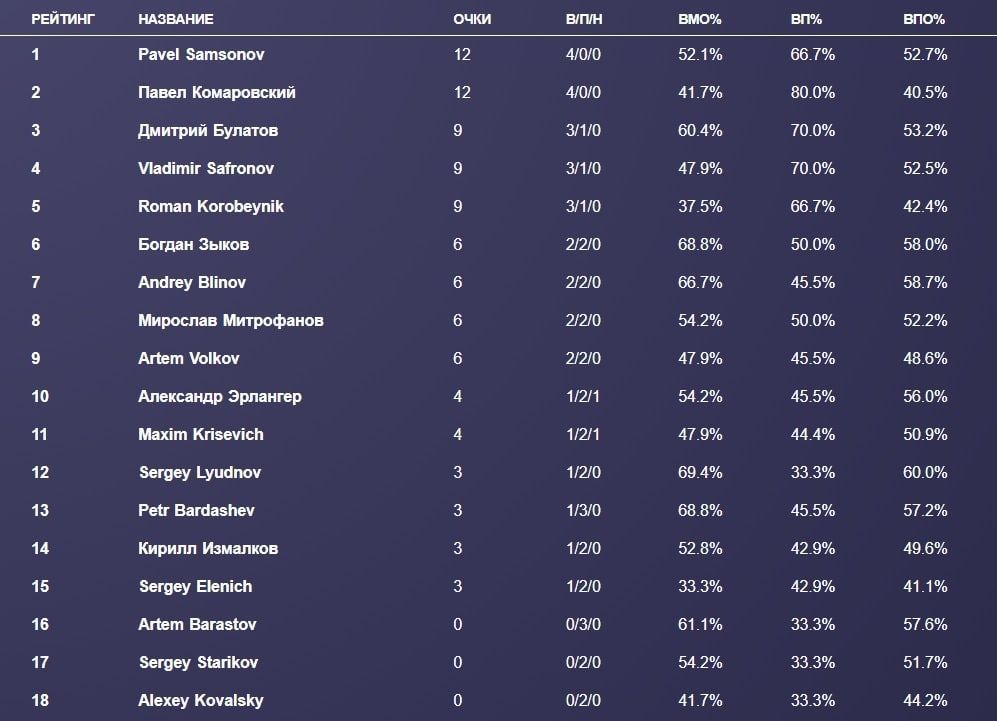Click Artem Barastov's name
This screenshot has height=721, width=997.
pyautogui.click(x=197, y=624)
